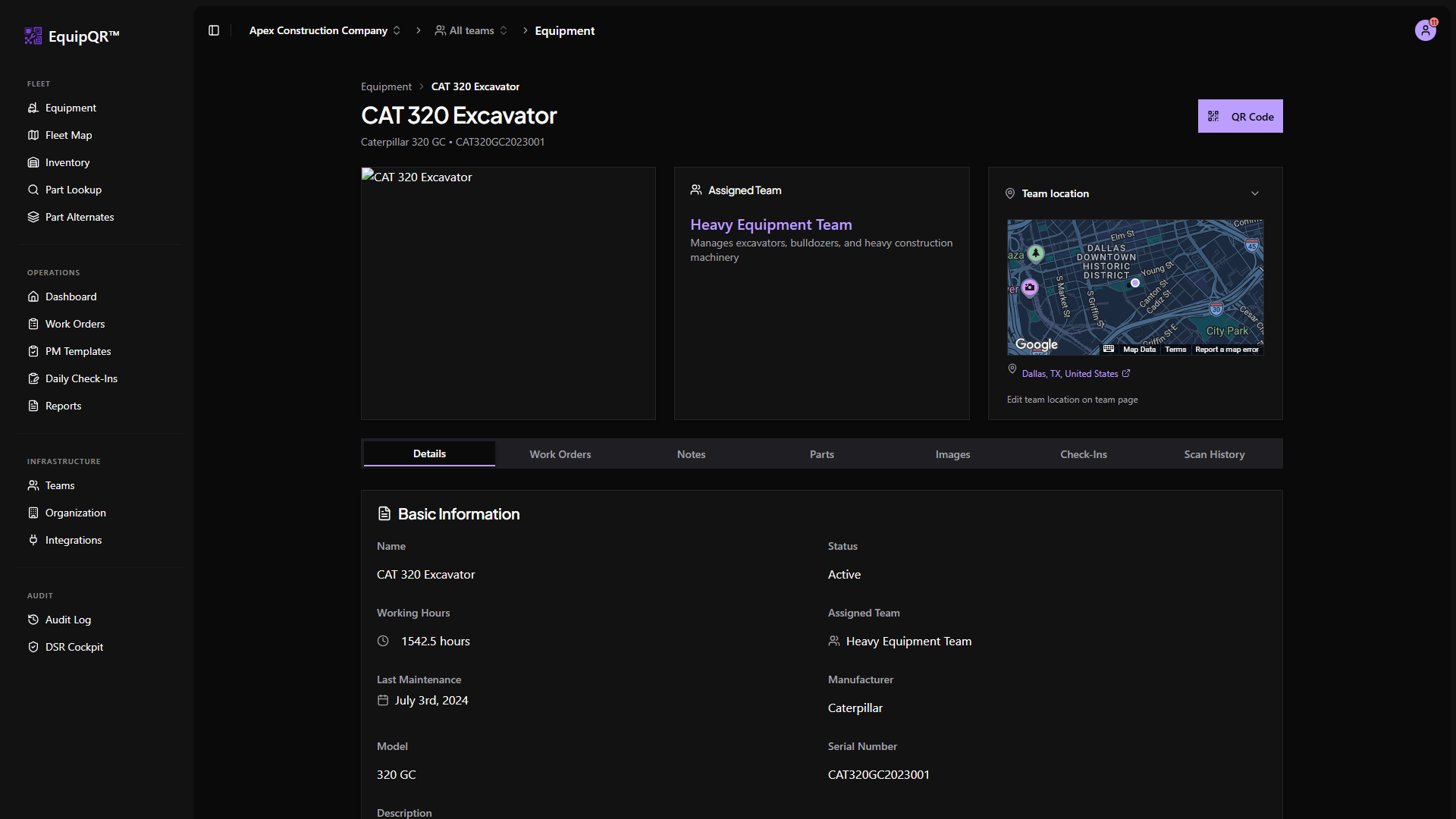The width and height of the screenshot is (1456, 819).
Task: Click the 1542.5 hours value
Action: [435, 642]
